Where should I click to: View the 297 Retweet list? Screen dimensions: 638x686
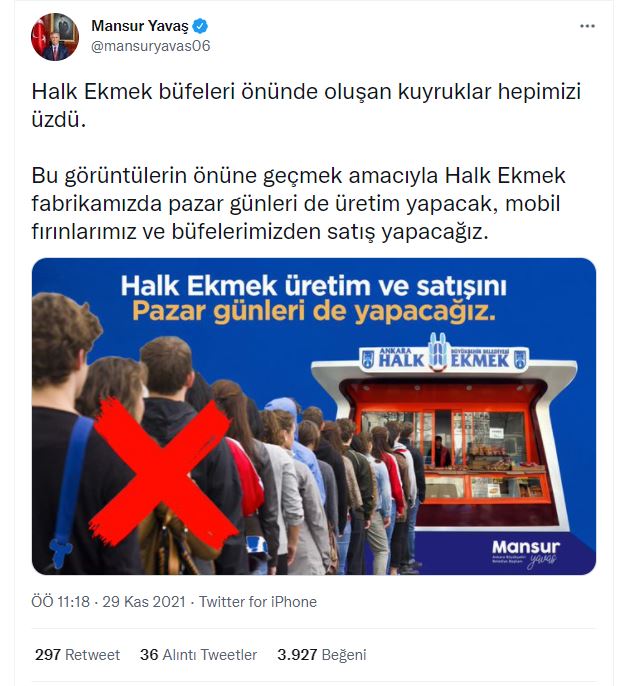point(77,654)
